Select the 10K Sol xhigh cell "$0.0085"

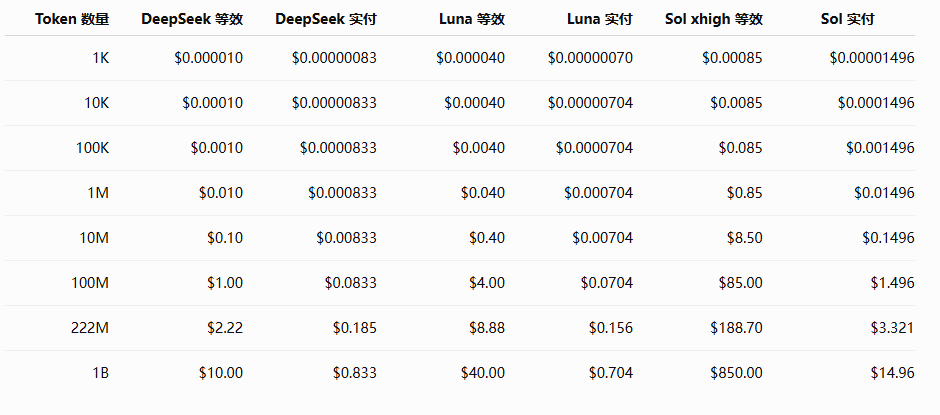click(737, 103)
